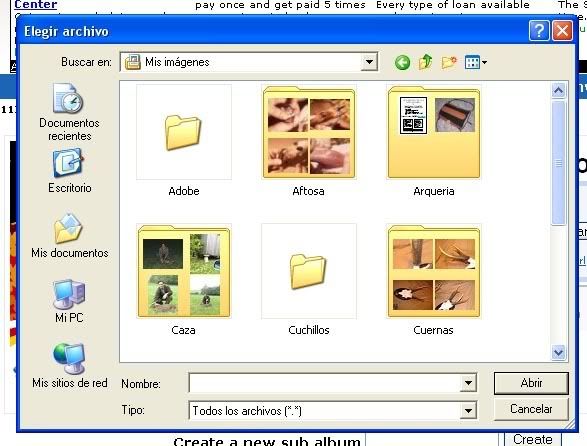Create a new folder
Viewport: 587px width, 446px height.
coord(449,62)
